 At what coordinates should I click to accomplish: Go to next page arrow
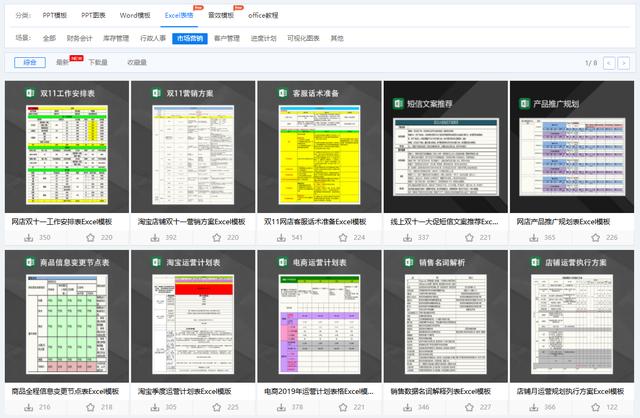coord(623,63)
